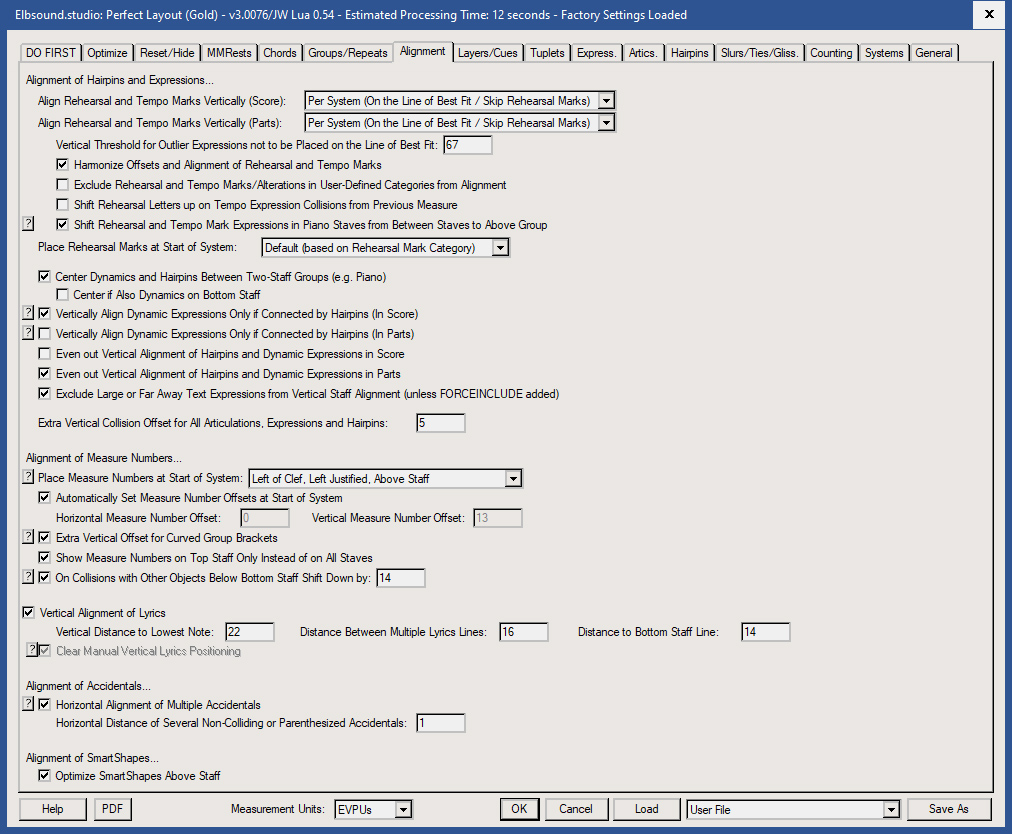
Task: Open help for Extra Vertical Offset Curved Brackets
Action: (x=29, y=537)
